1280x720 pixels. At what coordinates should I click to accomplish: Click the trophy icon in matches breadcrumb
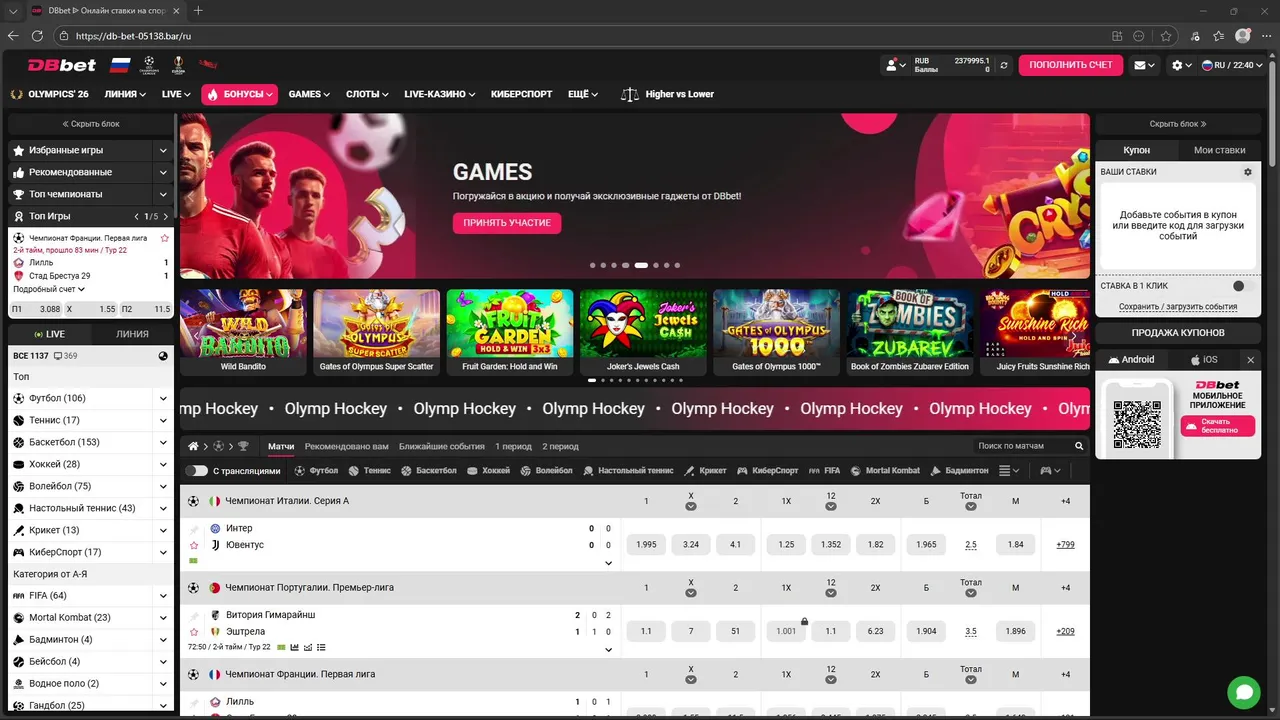click(243, 446)
